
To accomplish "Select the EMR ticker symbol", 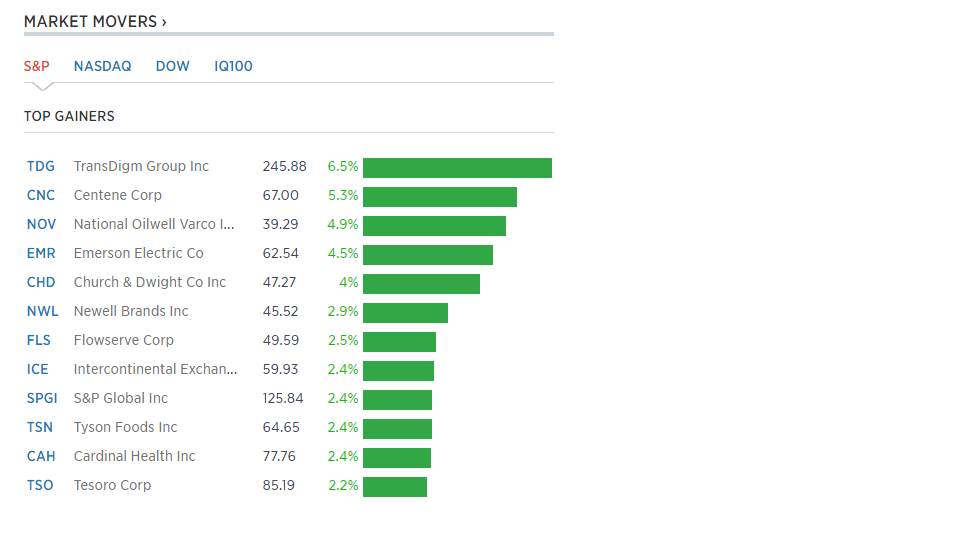I will coord(41,253).
